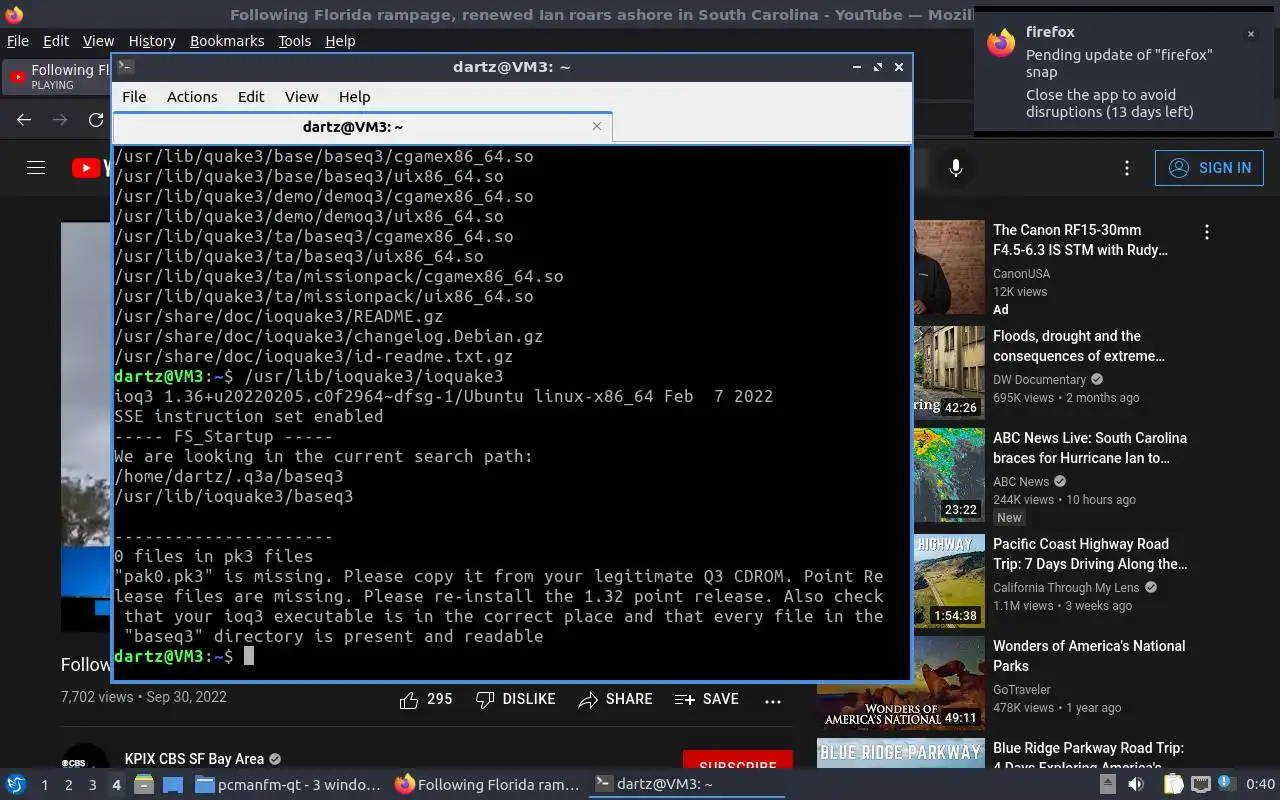The width and height of the screenshot is (1280, 800).
Task: Click the YouTube voice search microphone
Action: click(956, 168)
